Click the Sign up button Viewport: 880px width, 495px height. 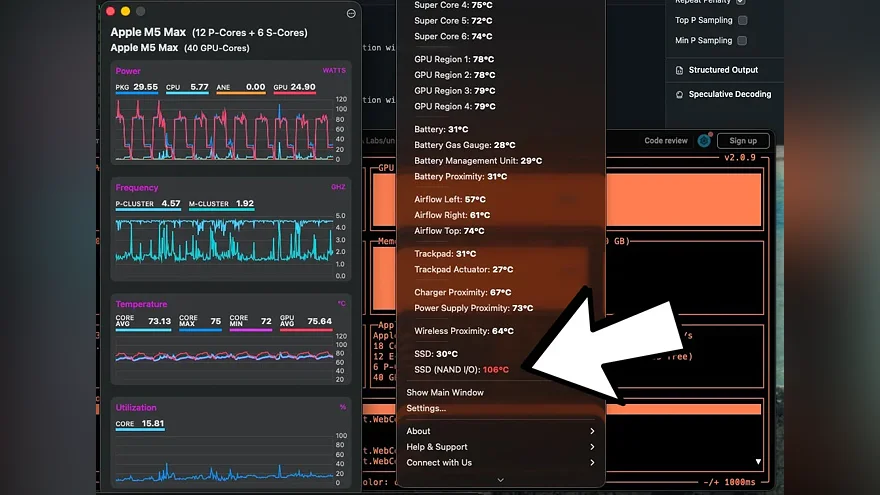[743, 141]
